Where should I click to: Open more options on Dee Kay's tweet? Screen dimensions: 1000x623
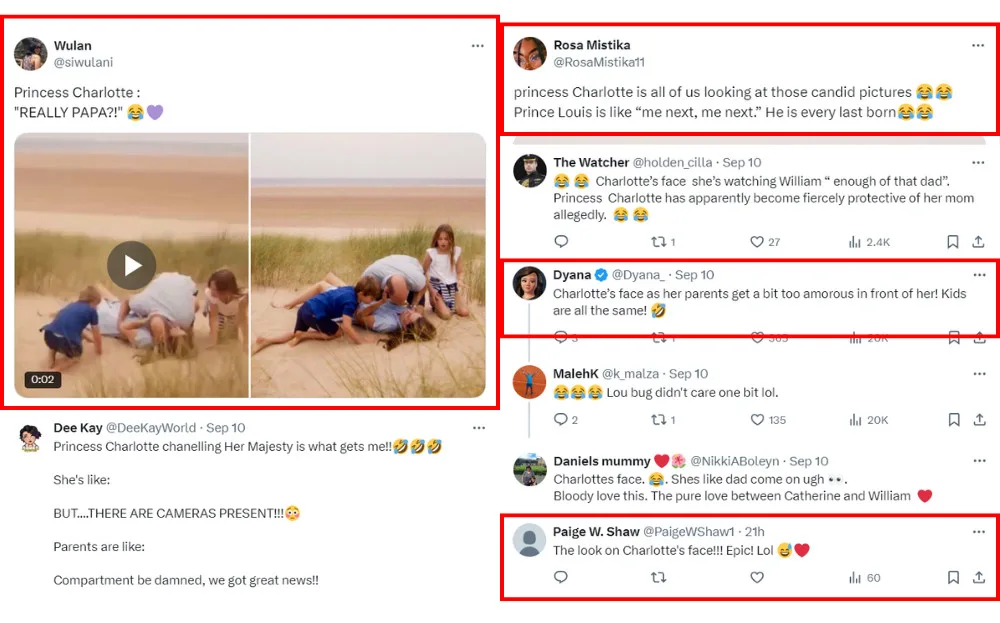[479, 428]
